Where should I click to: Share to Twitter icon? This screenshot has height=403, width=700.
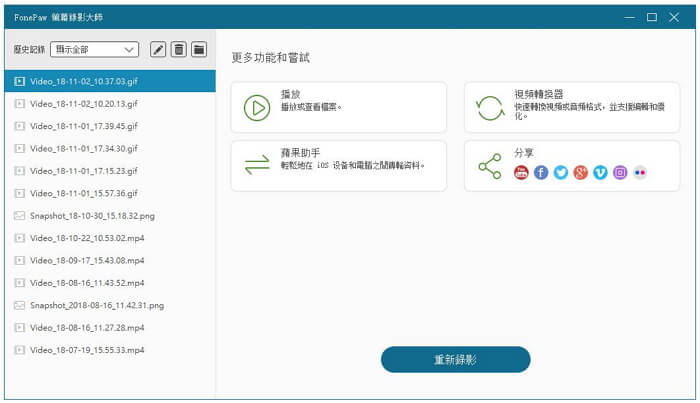click(561, 172)
